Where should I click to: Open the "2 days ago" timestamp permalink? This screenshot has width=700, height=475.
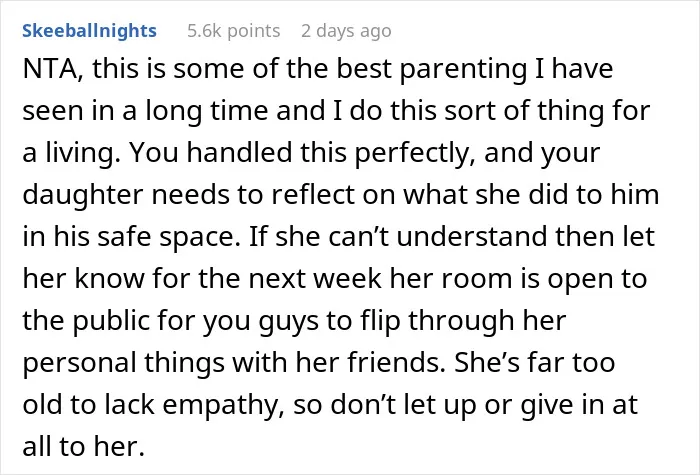pyautogui.click(x=346, y=31)
